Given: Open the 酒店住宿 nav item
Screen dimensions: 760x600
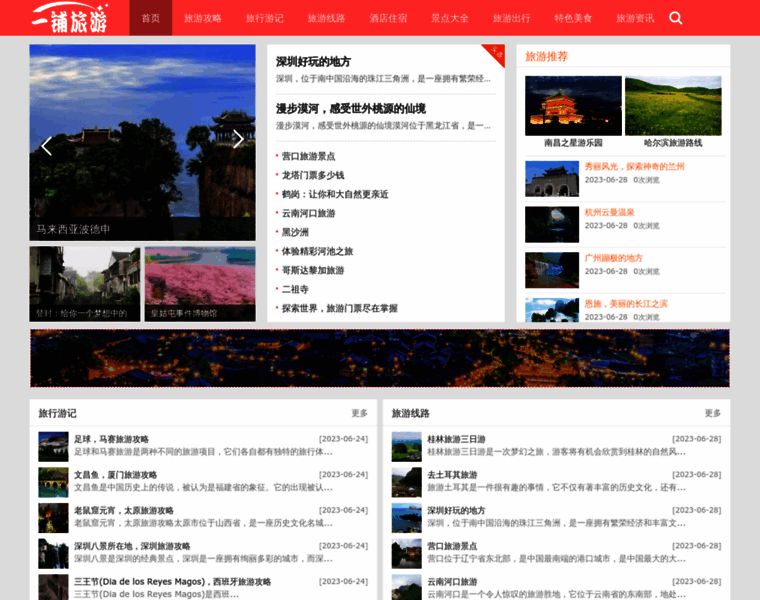Looking at the screenshot, I should (x=388, y=18).
